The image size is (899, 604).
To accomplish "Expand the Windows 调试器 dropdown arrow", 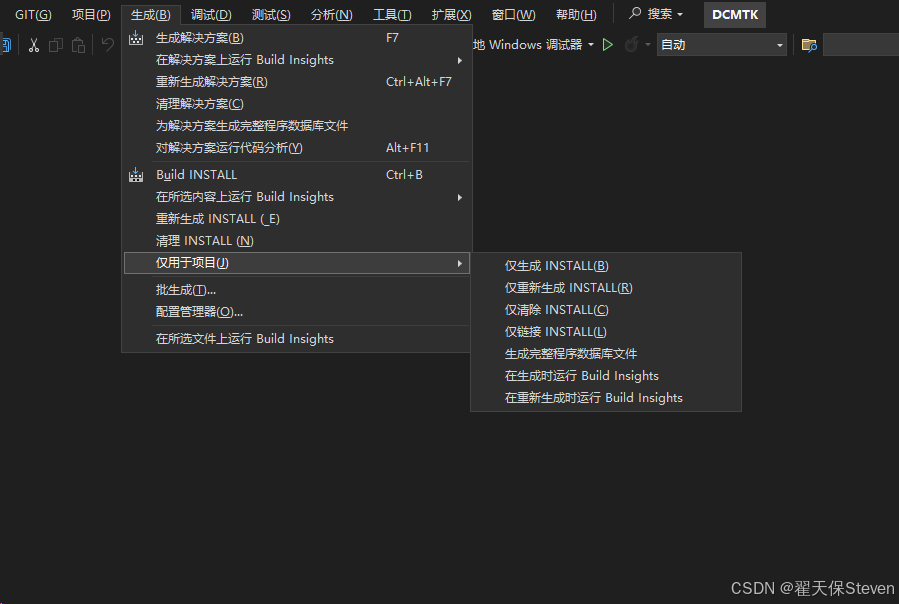I will (591, 45).
